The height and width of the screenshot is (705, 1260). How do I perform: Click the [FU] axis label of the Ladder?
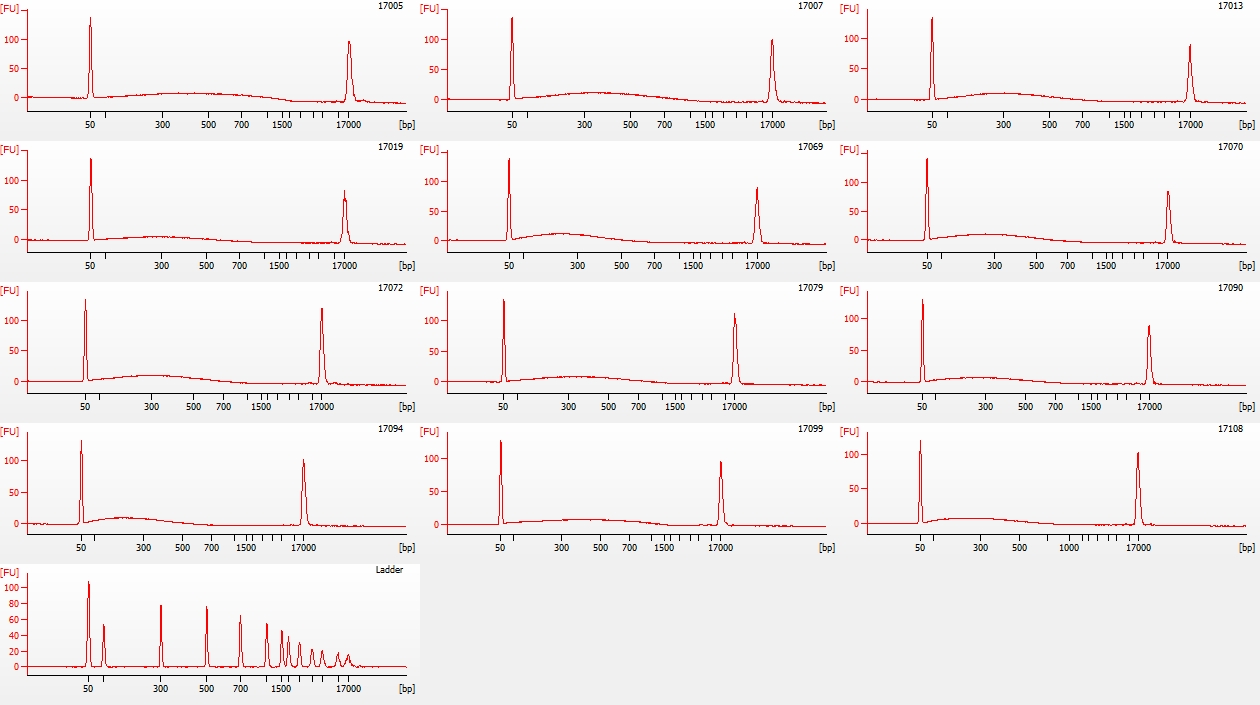coord(10,572)
